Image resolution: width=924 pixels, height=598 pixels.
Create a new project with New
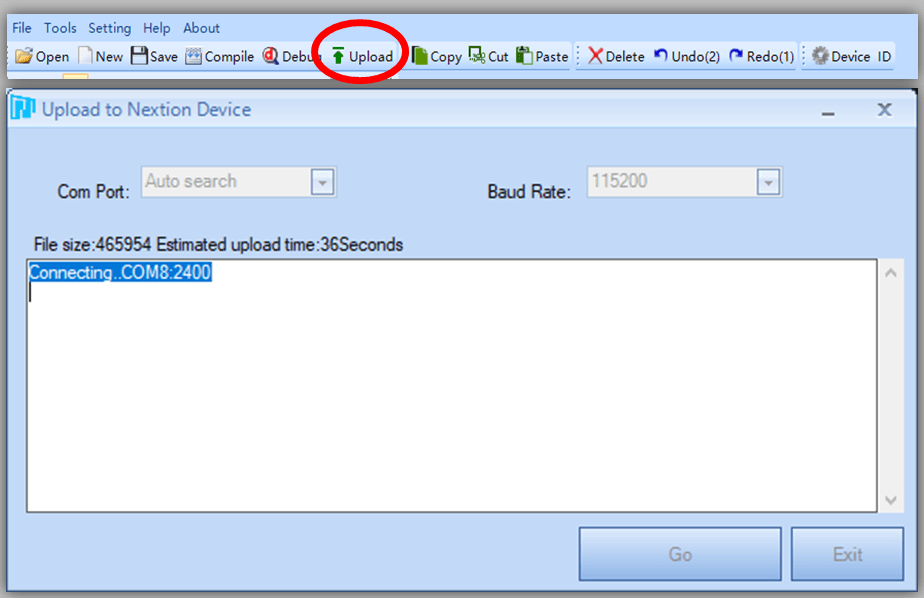click(x=101, y=57)
